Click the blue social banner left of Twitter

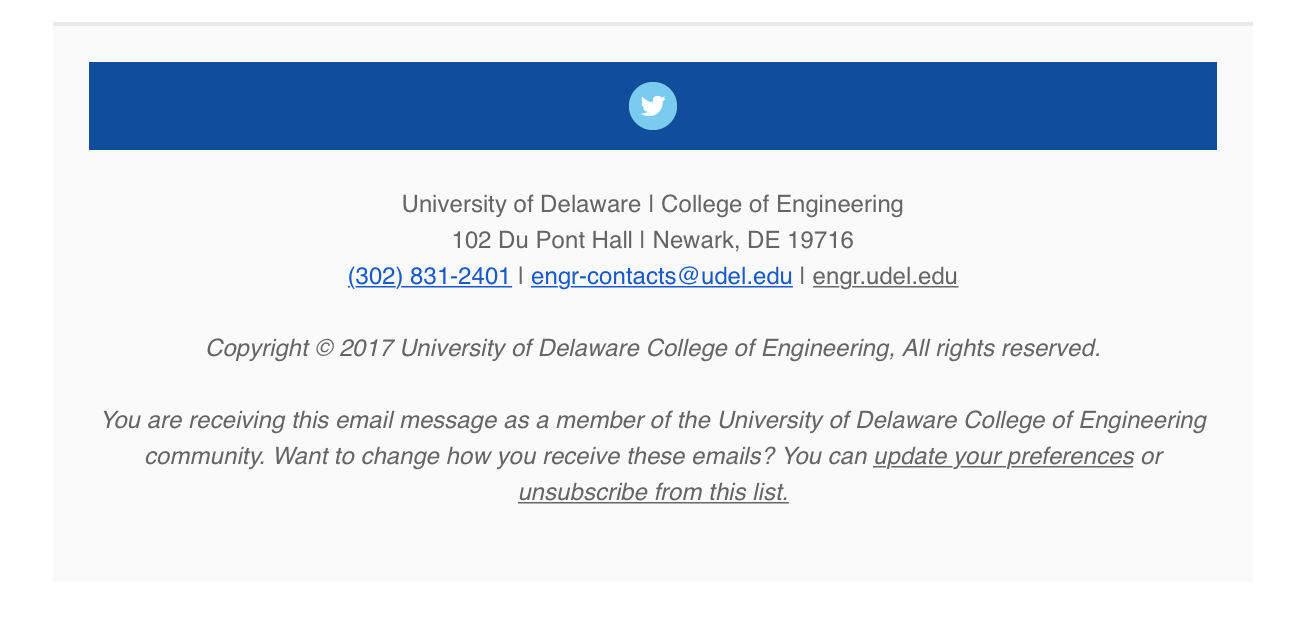tap(358, 106)
